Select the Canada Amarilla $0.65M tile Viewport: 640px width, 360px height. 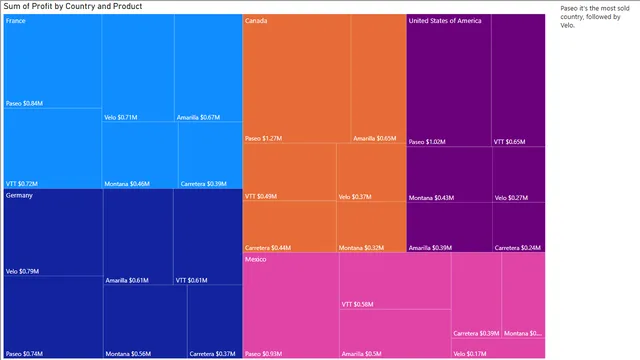coord(378,79)
